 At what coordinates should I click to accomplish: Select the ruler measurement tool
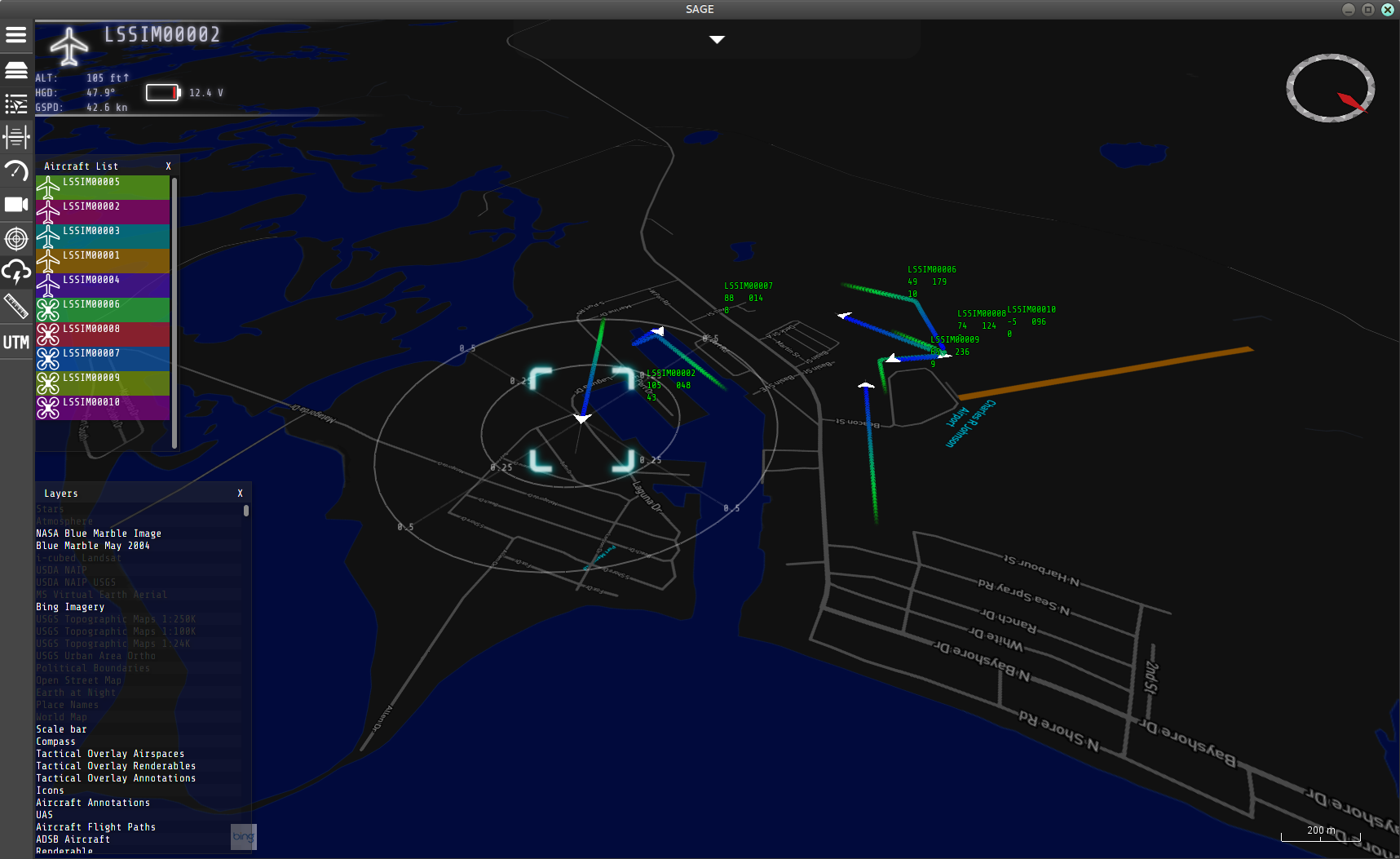coord(16,307)
